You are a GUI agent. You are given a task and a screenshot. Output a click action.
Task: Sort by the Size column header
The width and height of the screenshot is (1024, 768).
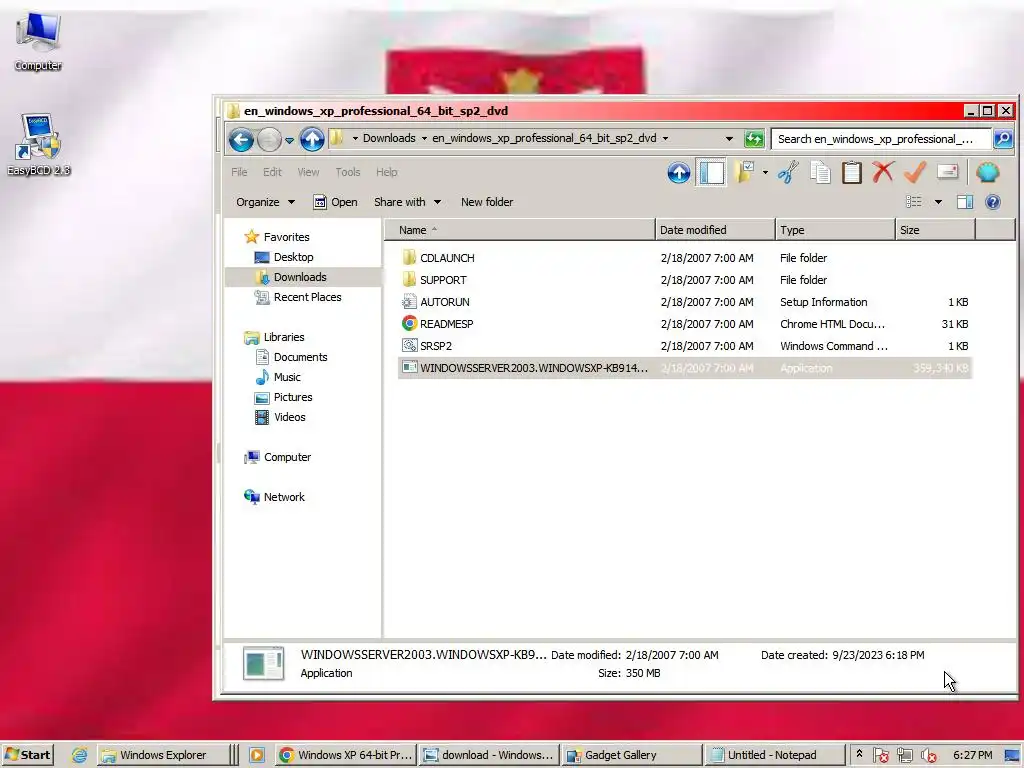pos(935,230)
